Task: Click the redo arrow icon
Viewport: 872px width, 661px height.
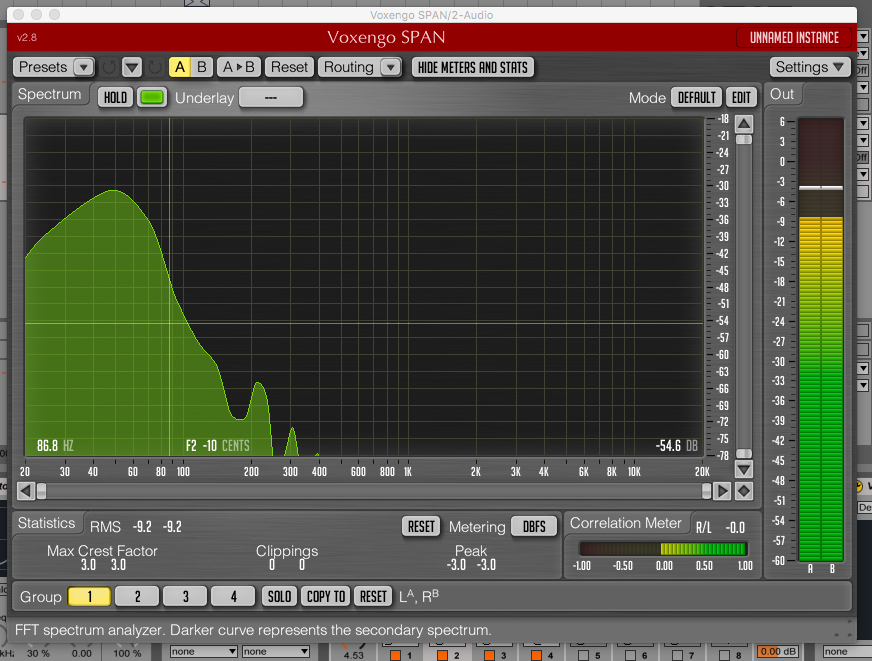Action: click(x=155, y=67)
